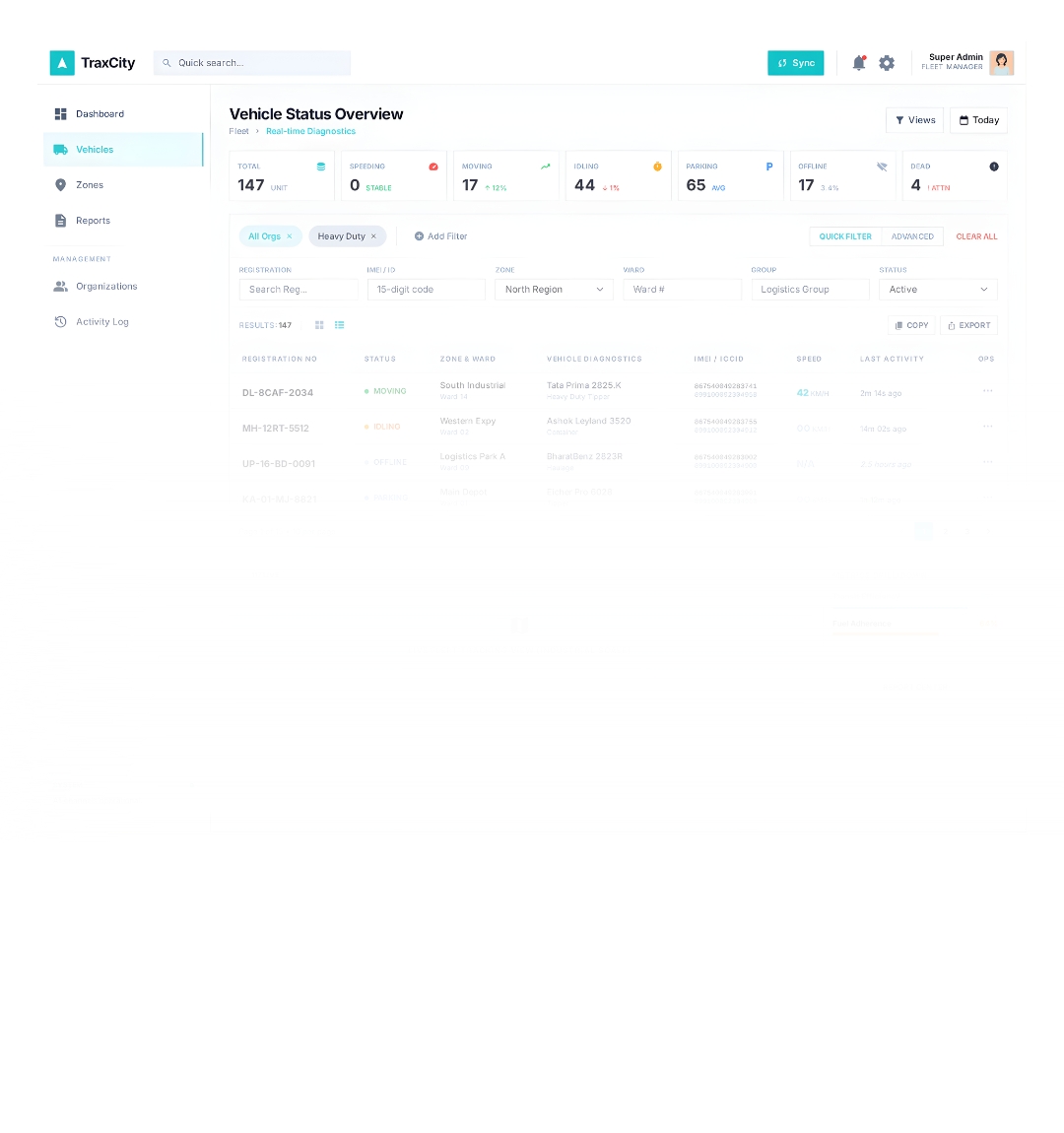This screenshot has height=1133, width=1064.
Task: Sort by Speed column header
Action: click(x=808, y=360)
